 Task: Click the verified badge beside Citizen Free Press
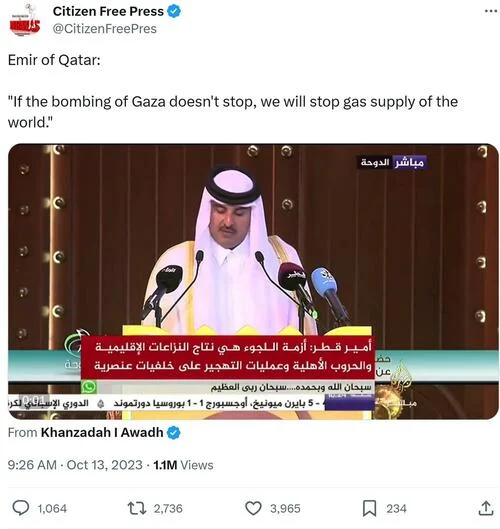point(174,11)
